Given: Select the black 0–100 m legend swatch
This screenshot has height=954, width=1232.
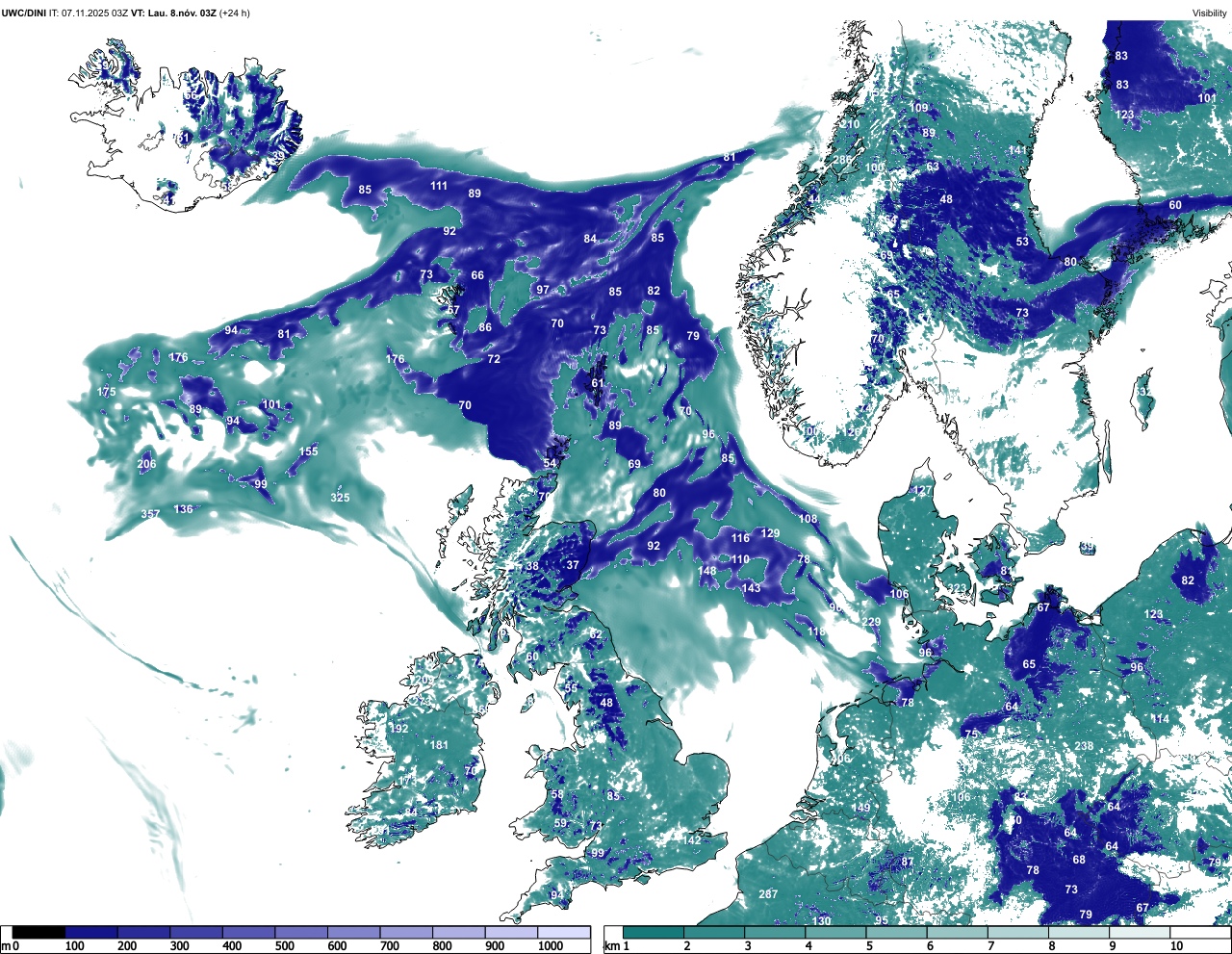Looking at the screenshot, I should 38,933.
